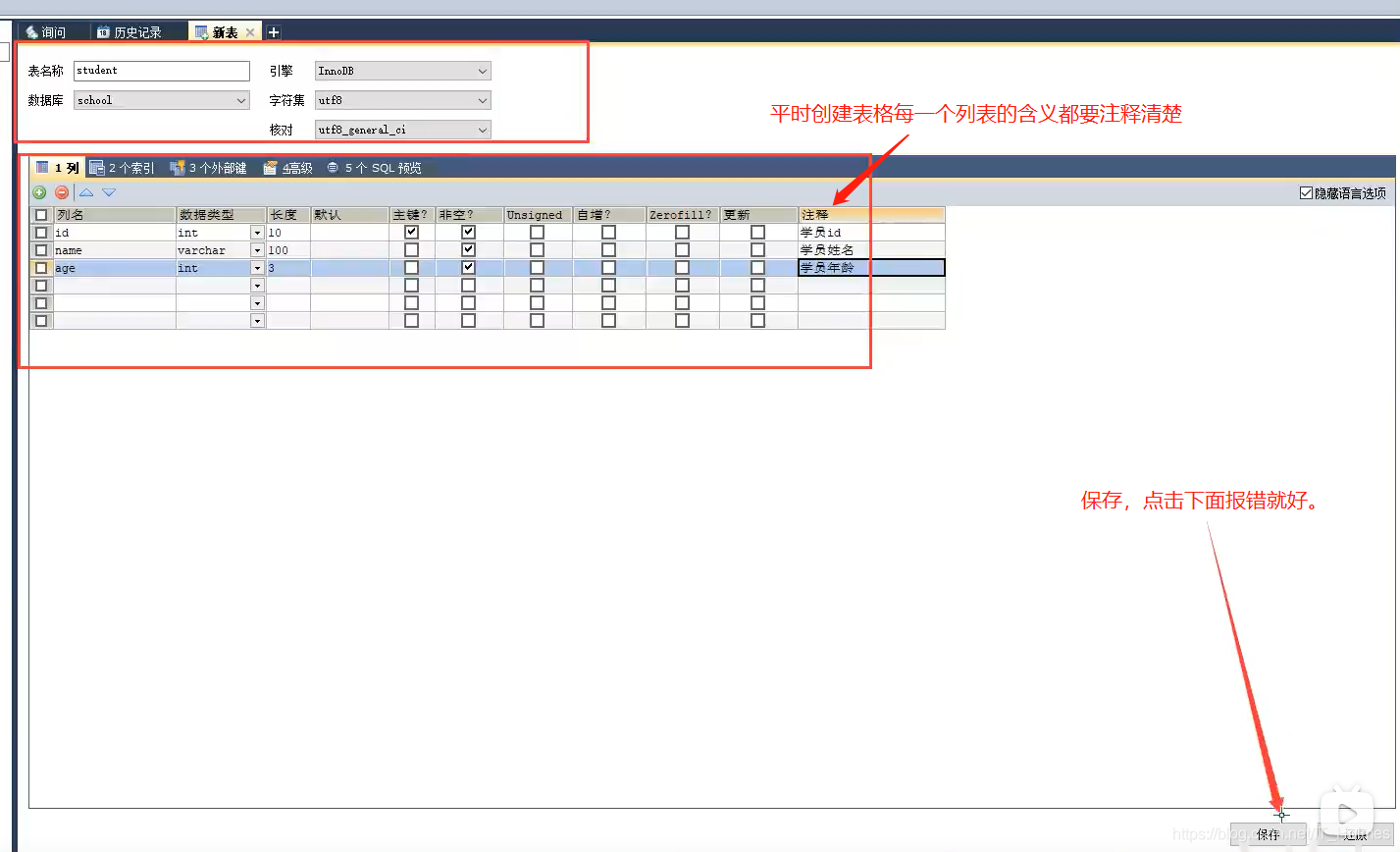Toggle not-null checkbox for age row
The height and width of the screenshot is (852, 1400).
click(x=469, y=268)
